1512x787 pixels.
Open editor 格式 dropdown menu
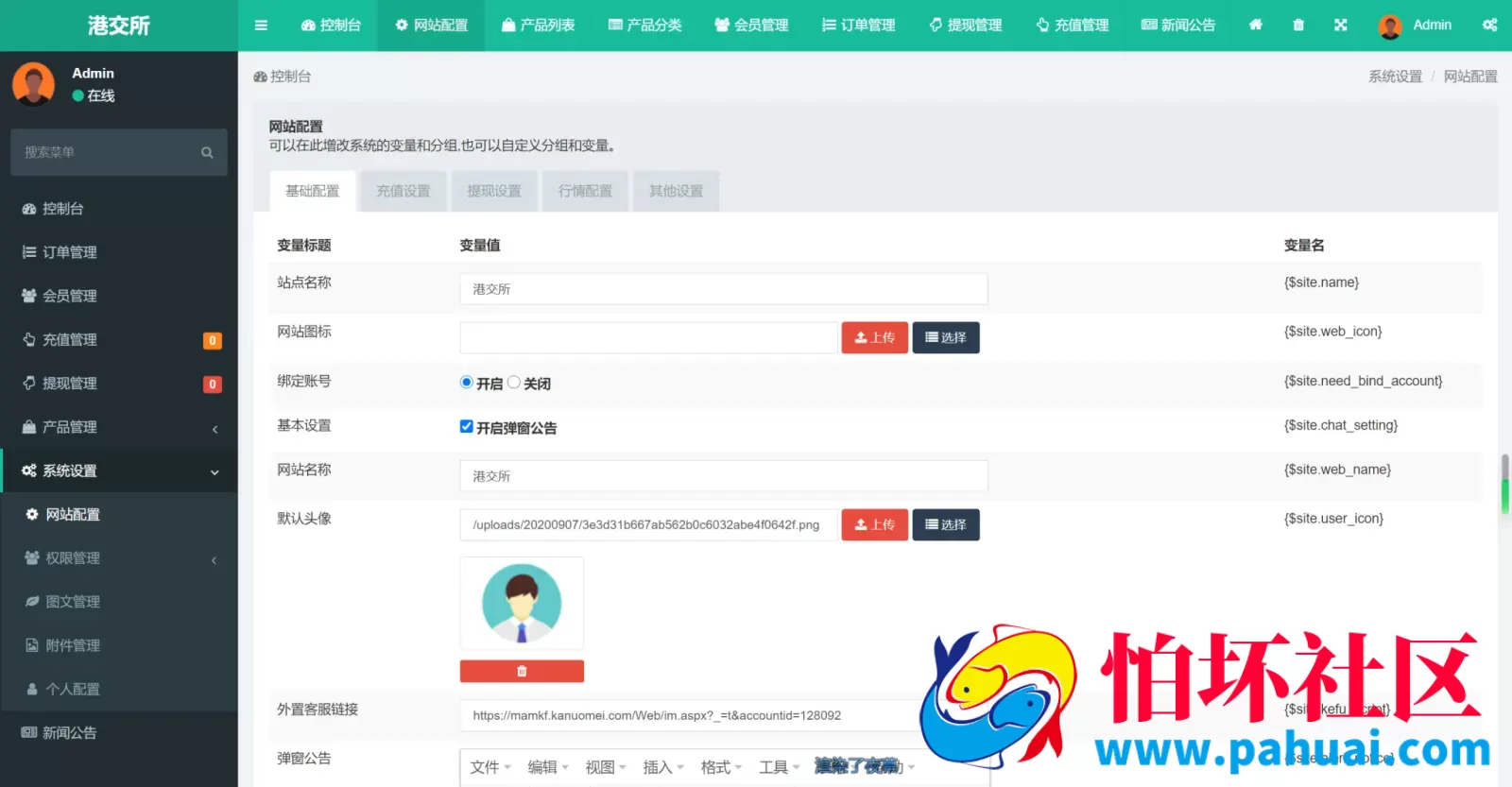point(721,767)
